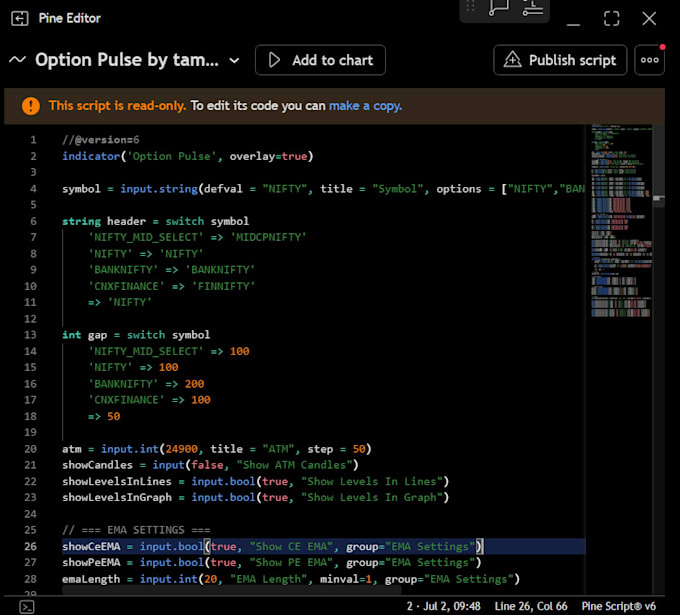Click line number 6 in the gutter
Image resolution: width=680 pixels, height=615 pixels.
(x=33, y=221)
